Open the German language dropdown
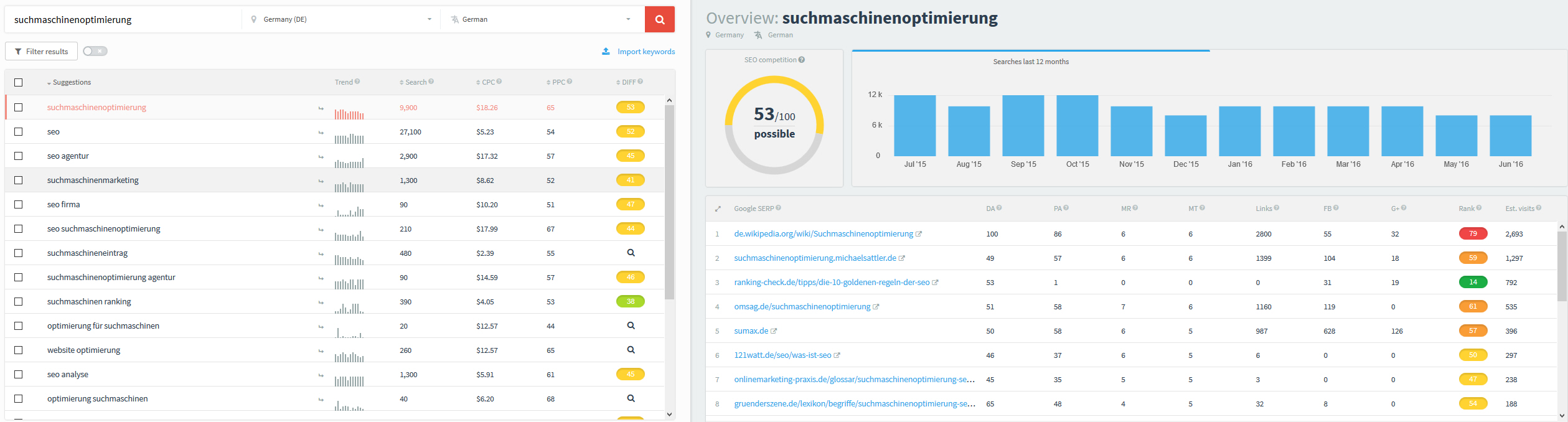The width and height of the screenshot is (1568, 422). tap(540, 19)
